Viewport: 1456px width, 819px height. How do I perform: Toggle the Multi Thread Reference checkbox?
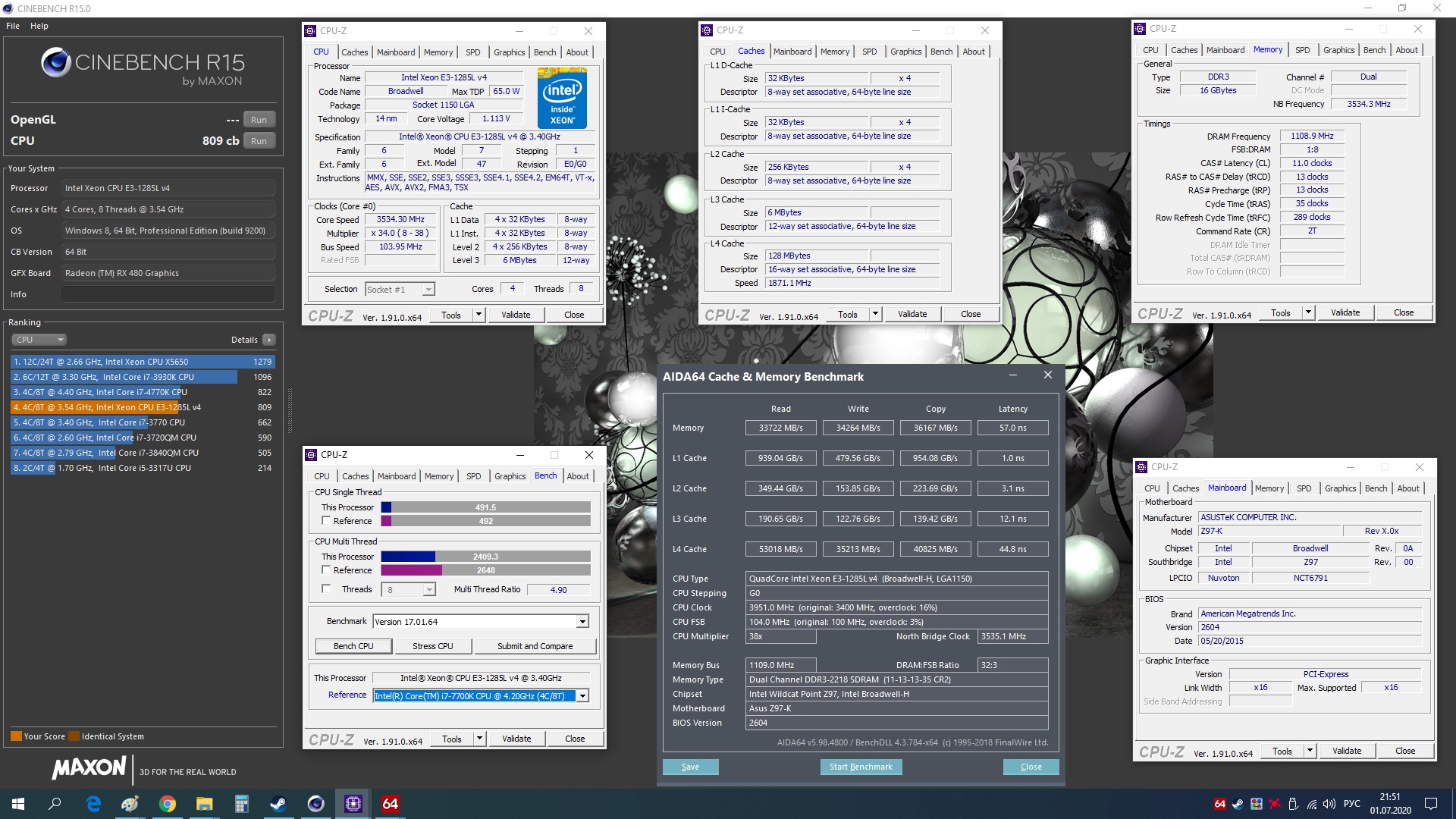tap(326, 570)
